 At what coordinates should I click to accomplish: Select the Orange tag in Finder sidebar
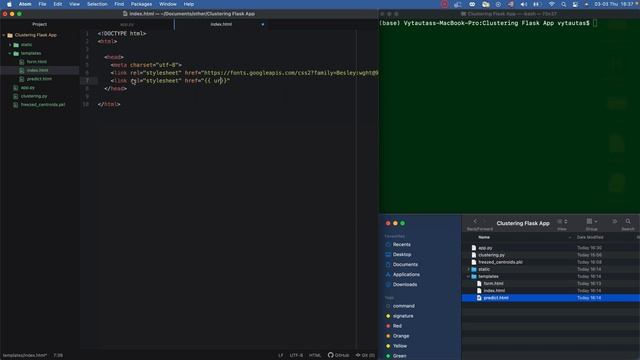click(400, 336)
